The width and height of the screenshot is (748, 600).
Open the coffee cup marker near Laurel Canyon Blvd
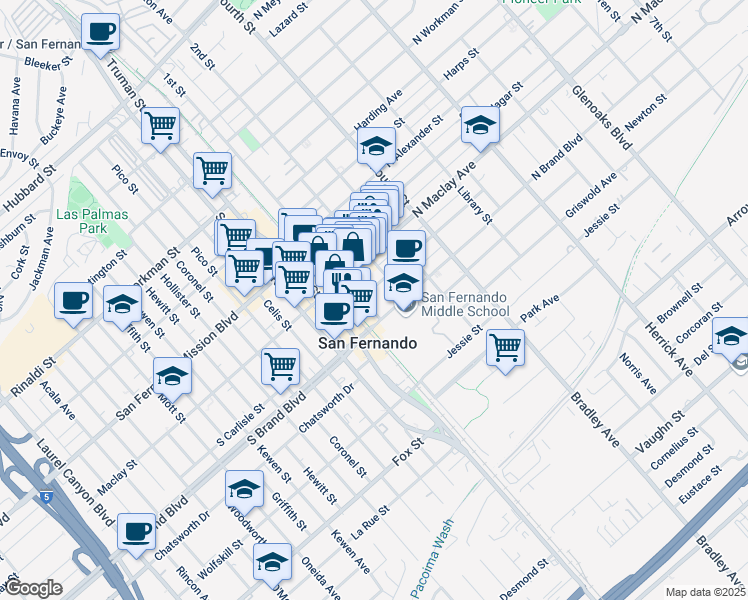pyautogui.click(x=136, y=532)
